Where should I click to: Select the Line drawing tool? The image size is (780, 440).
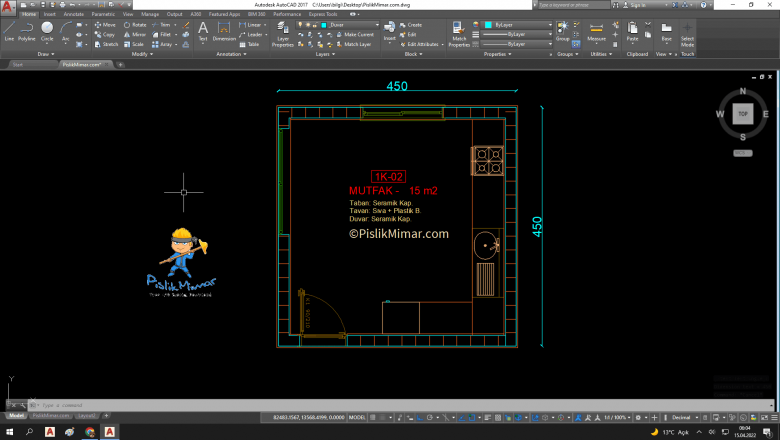9,30
